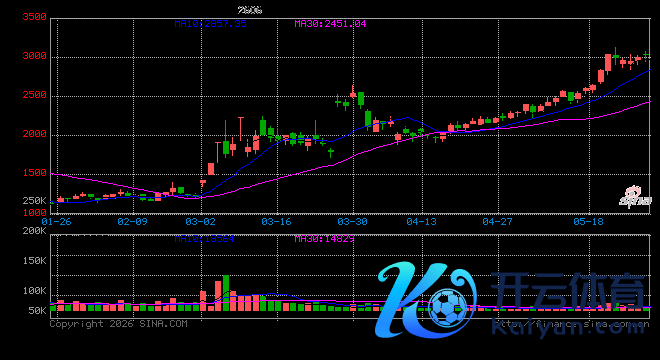
Task: Click the 3500 price axis label
Action: click(x=35, y=17)
